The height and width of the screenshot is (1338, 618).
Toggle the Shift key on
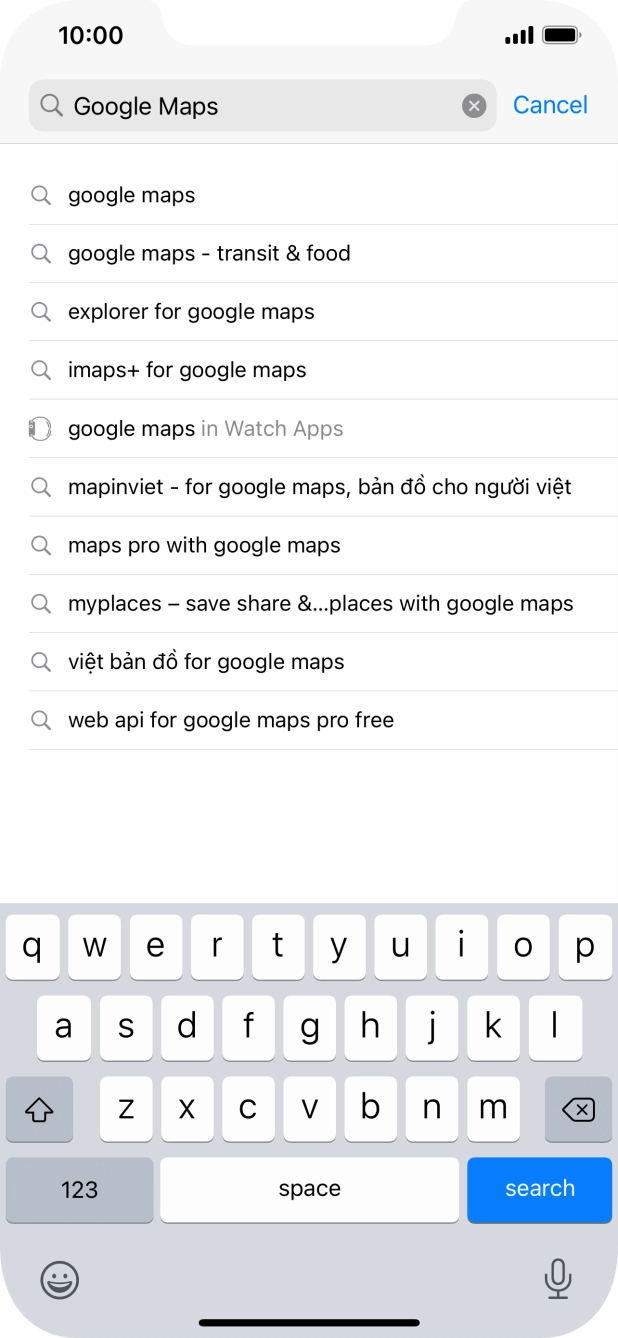[x=39, y=1108]
